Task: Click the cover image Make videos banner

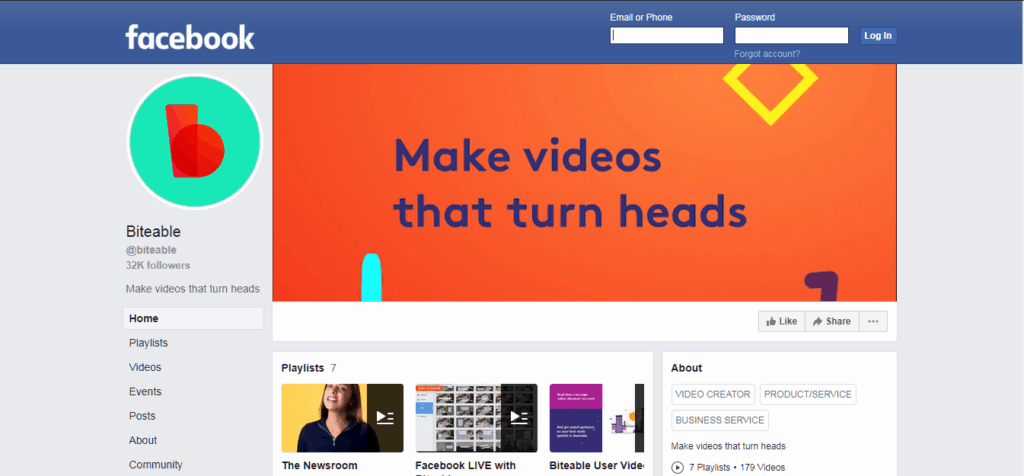Action: pyautogui.click(x=584, y=183)
